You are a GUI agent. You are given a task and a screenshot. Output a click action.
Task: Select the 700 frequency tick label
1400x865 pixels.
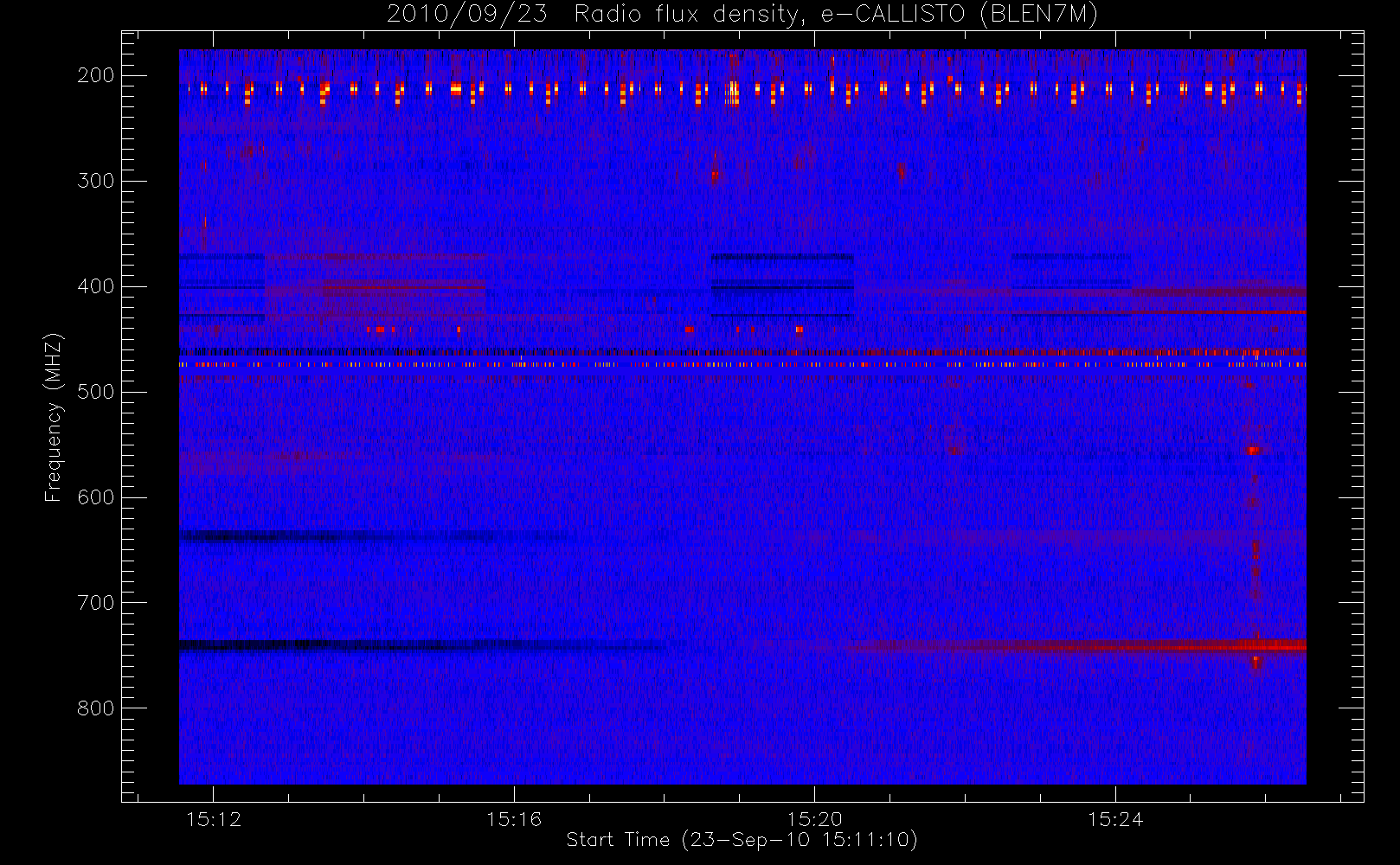[96, 603]
